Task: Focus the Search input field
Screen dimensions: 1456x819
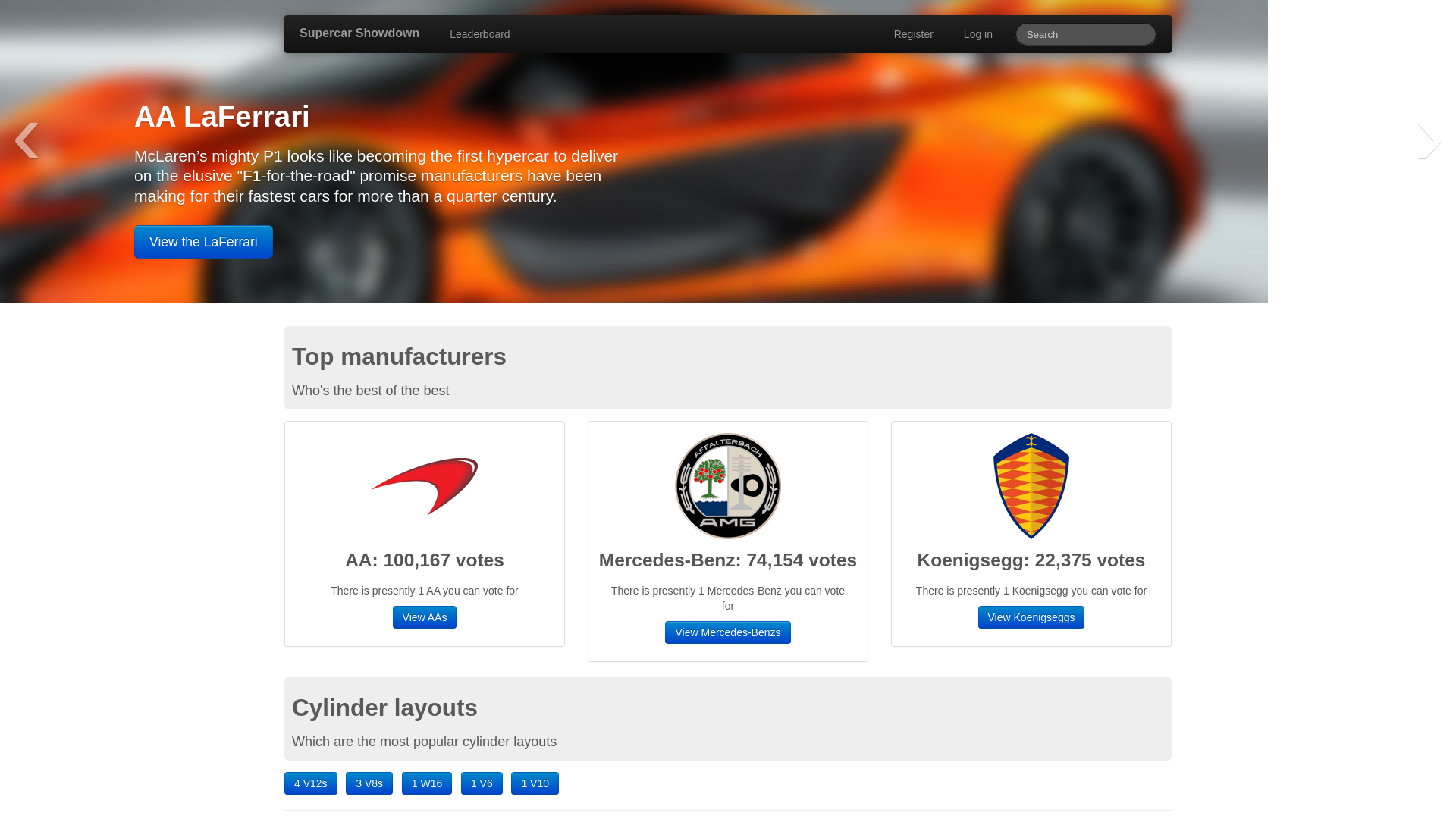Action: pos(1085,34)
